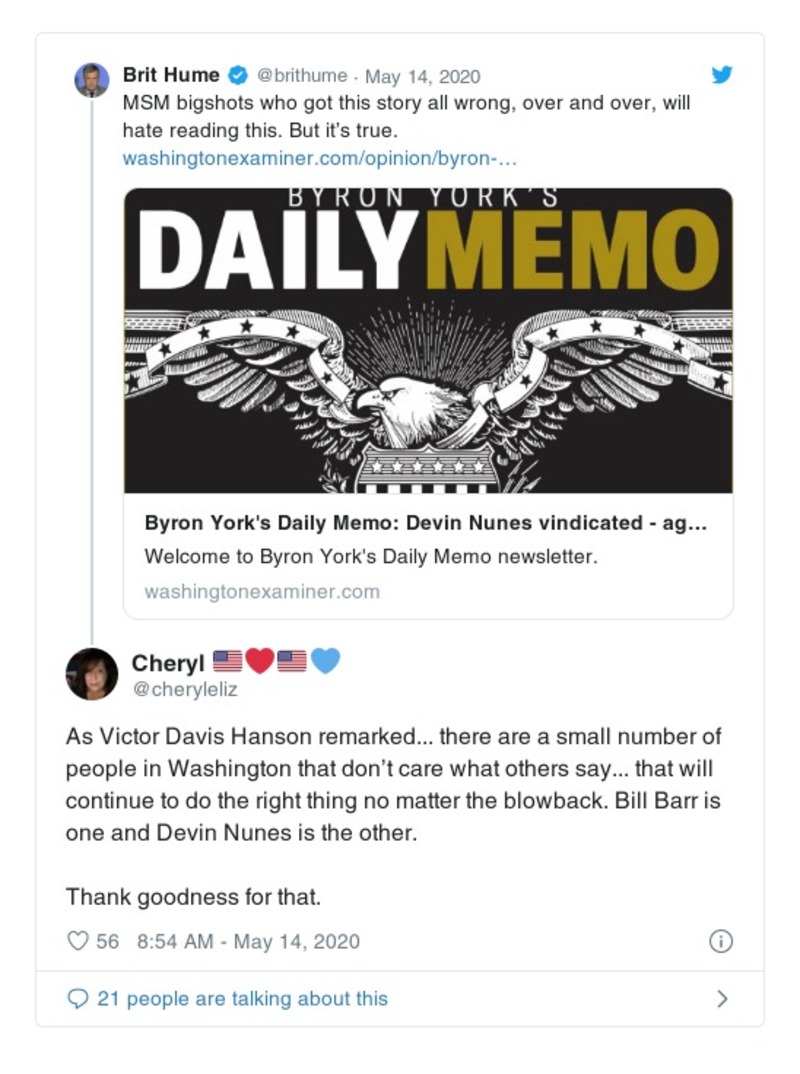Click the Twitter bird logo icon
The image size is (800, 1074).
tap(721, 75)
